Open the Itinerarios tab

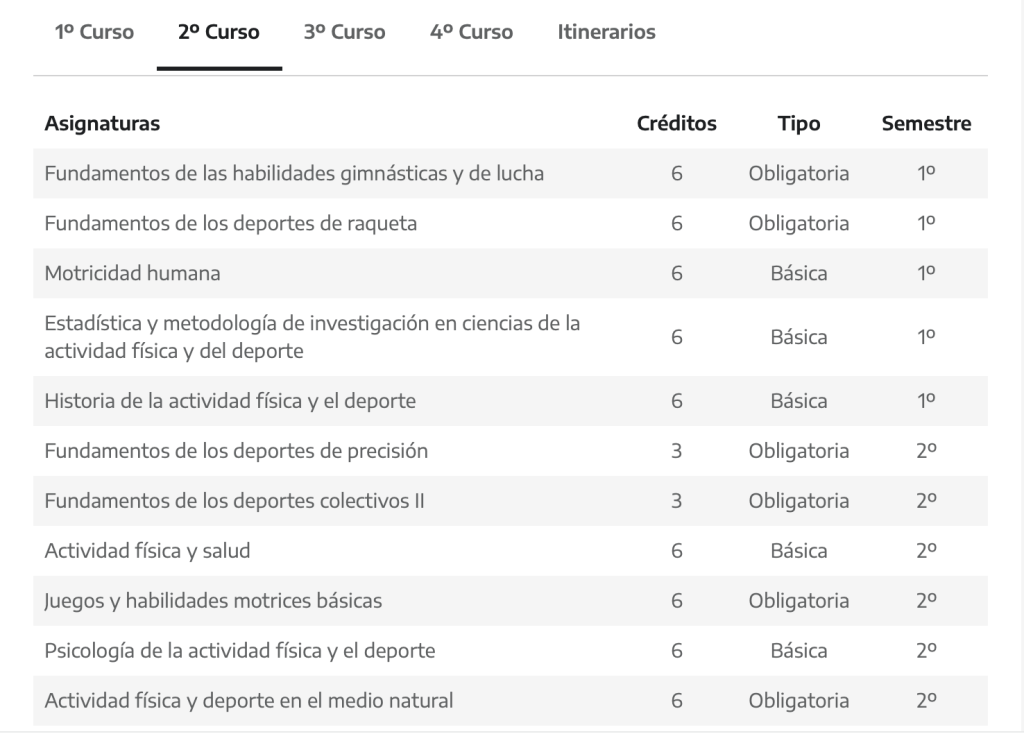(606, 32)
